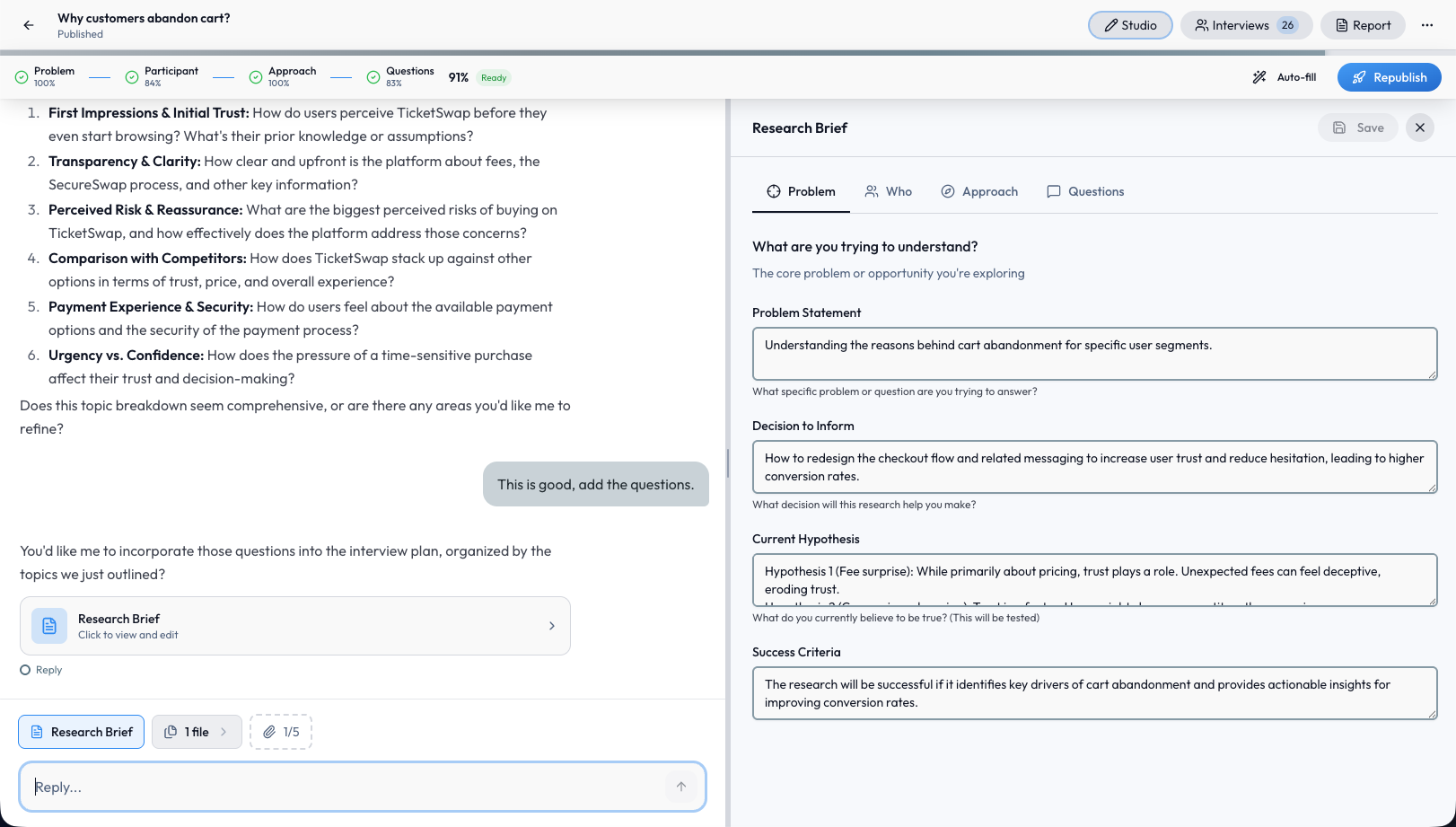Open the Questions tab in Research Brief
This screenshot has width=1456, height=827.
pyautogui.click(x=1085, y=191)
